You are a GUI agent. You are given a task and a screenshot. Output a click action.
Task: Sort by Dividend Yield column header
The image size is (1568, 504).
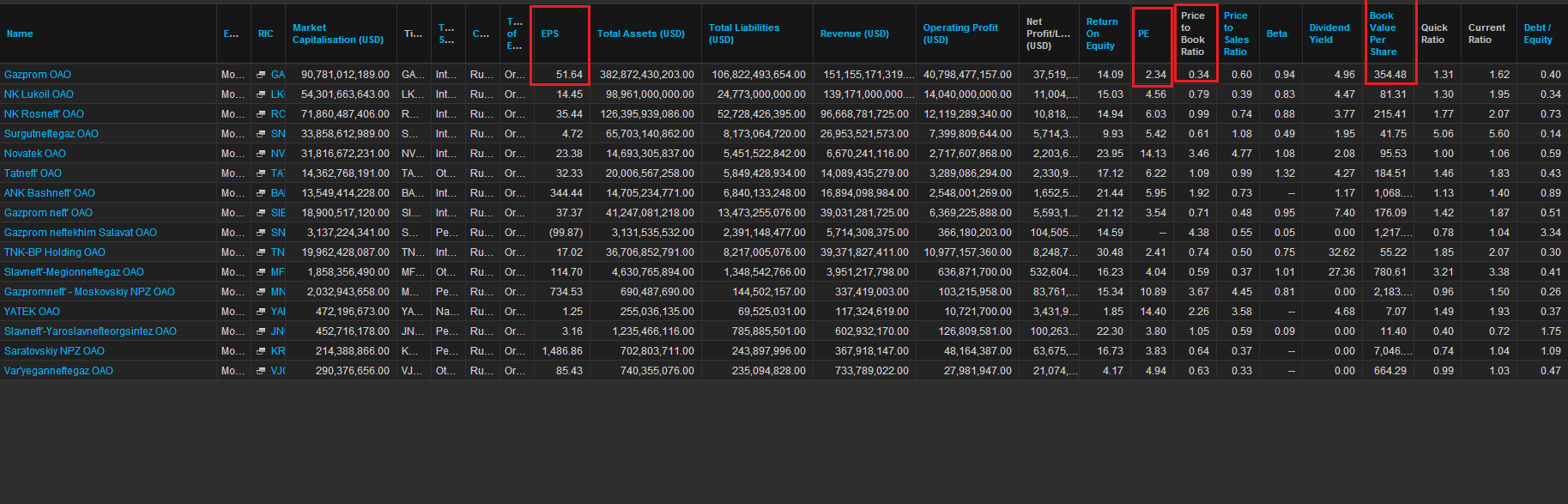coord(1329,34)
